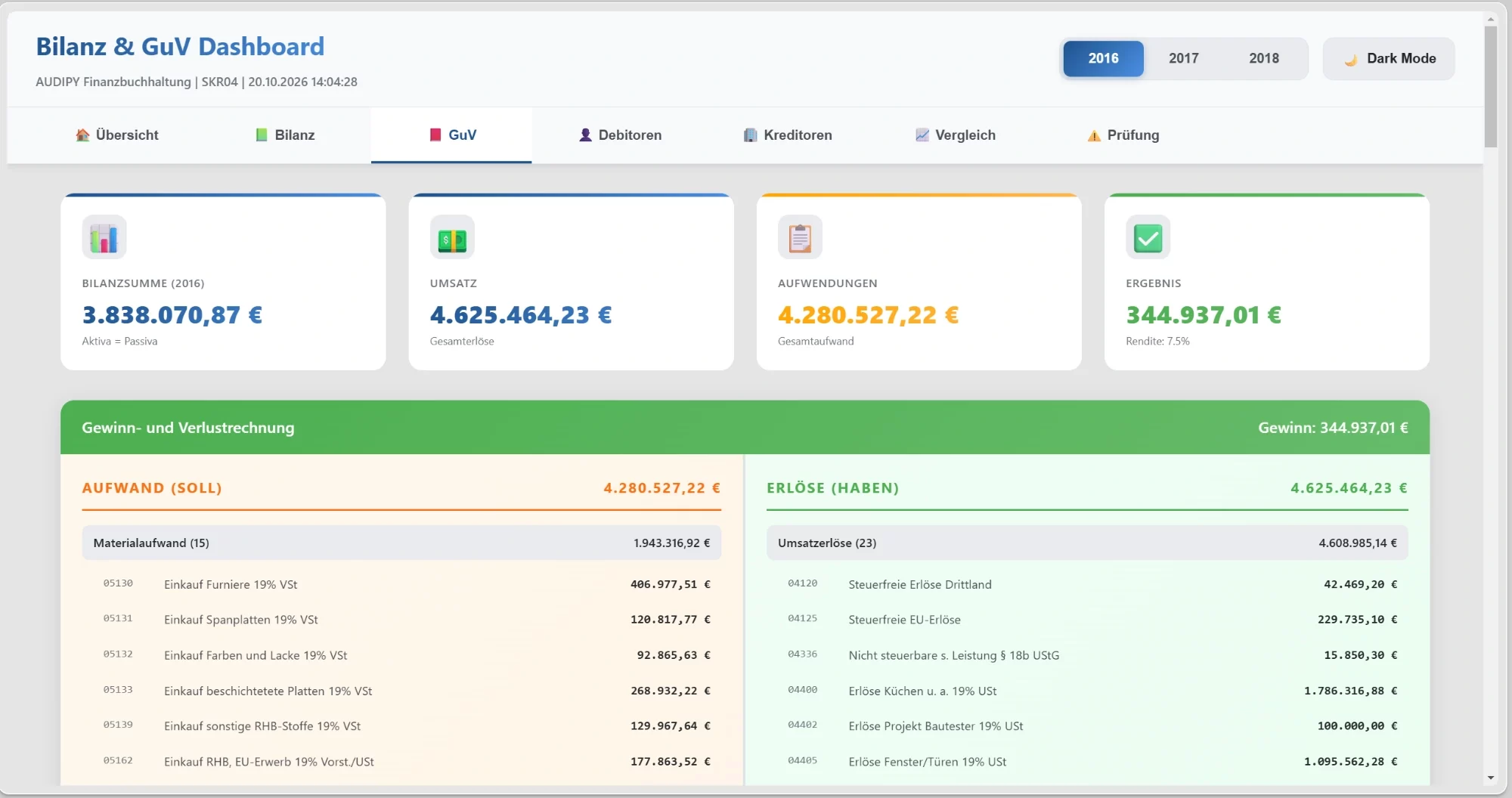Click the building icon beside Kreditoren
Screen dimensions: 1512x798
click(750, 135)
